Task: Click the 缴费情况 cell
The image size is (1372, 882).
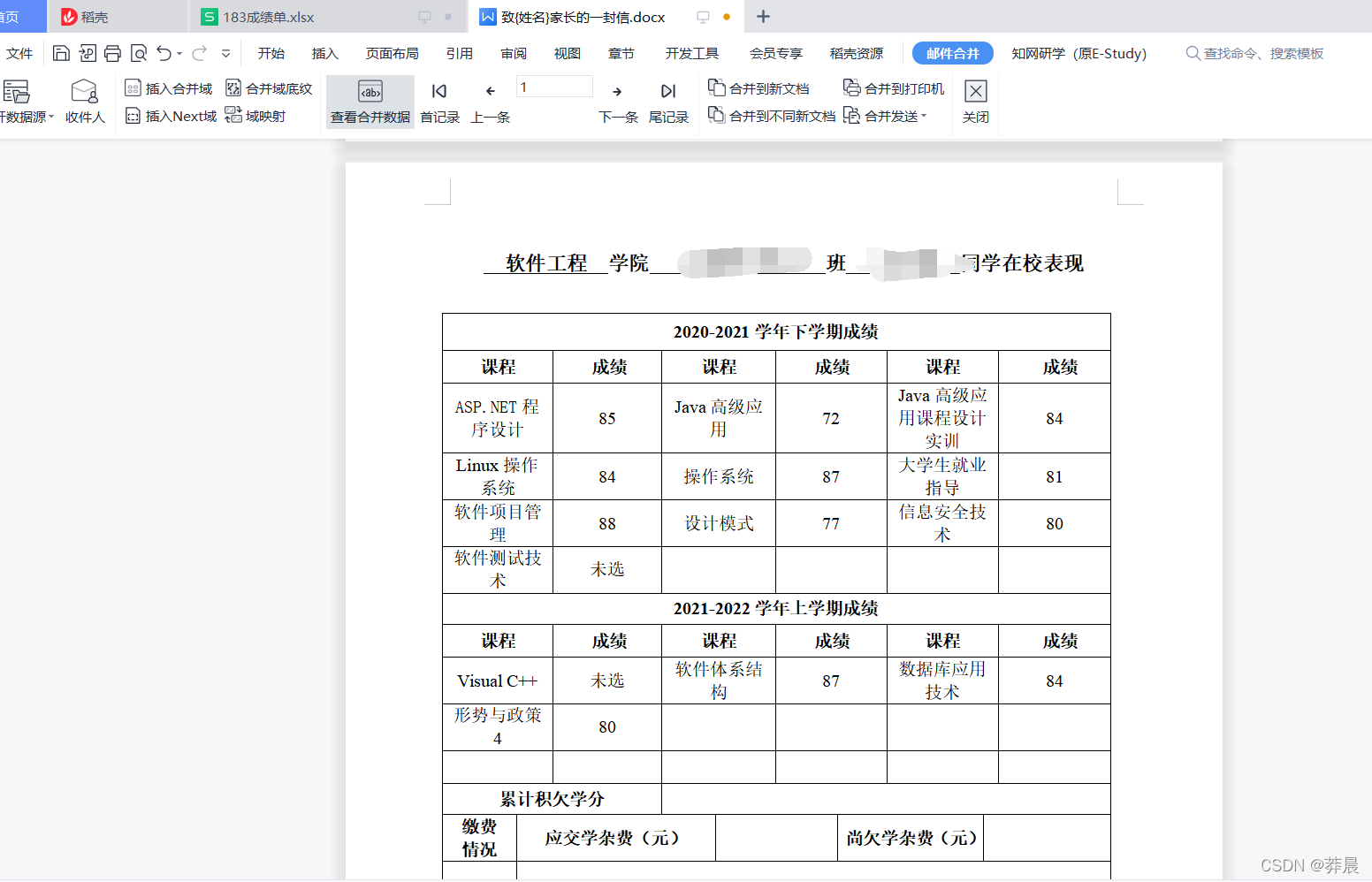Action: (x=479, y=838)
